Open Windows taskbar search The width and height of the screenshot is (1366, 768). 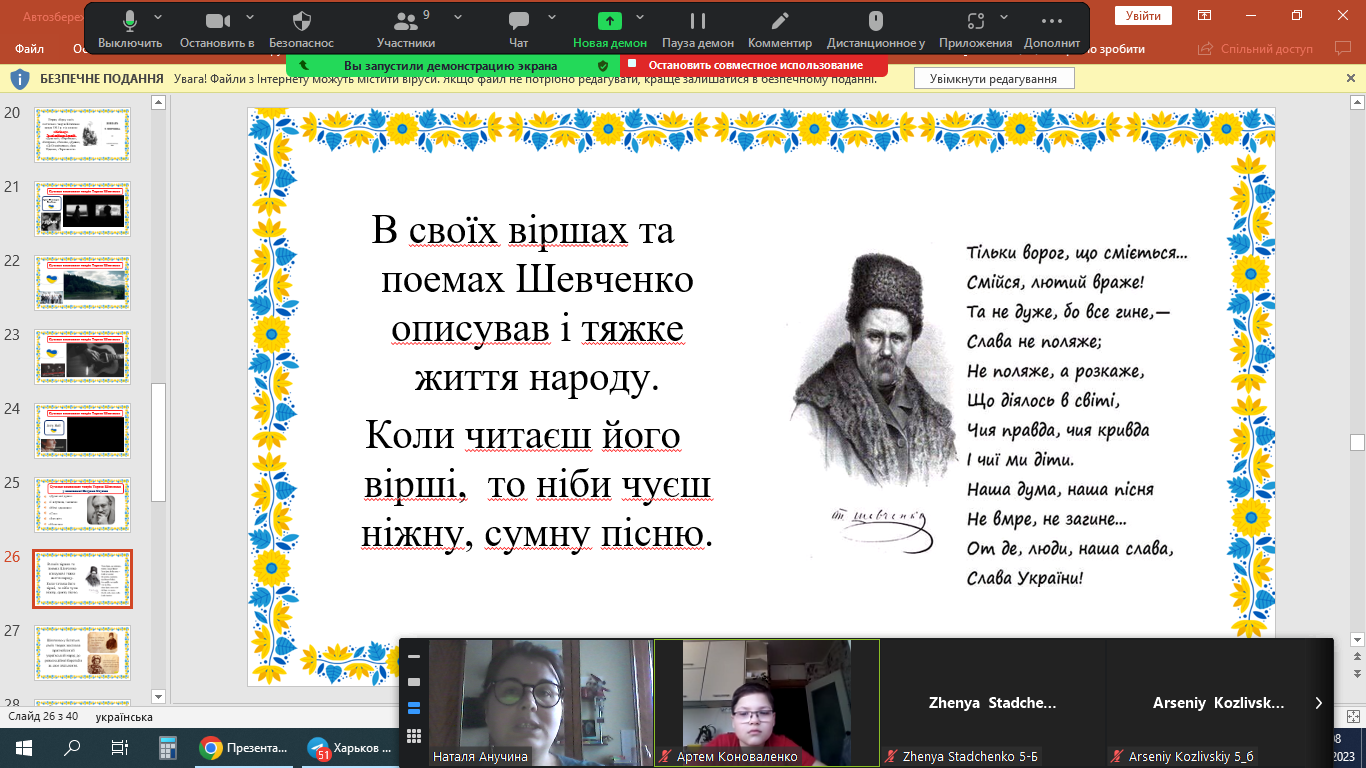pos(72,747)
